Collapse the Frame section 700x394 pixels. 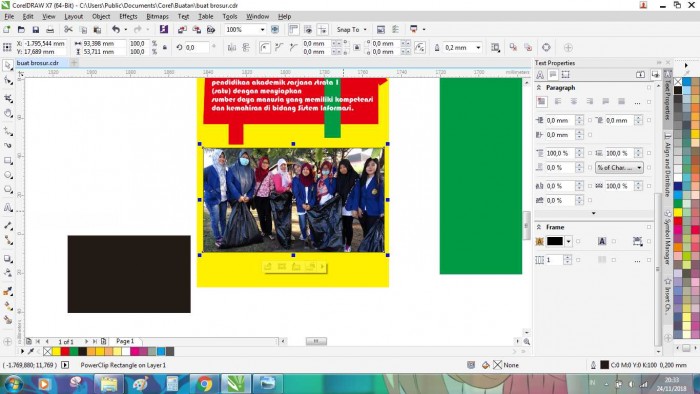point(539,227)
